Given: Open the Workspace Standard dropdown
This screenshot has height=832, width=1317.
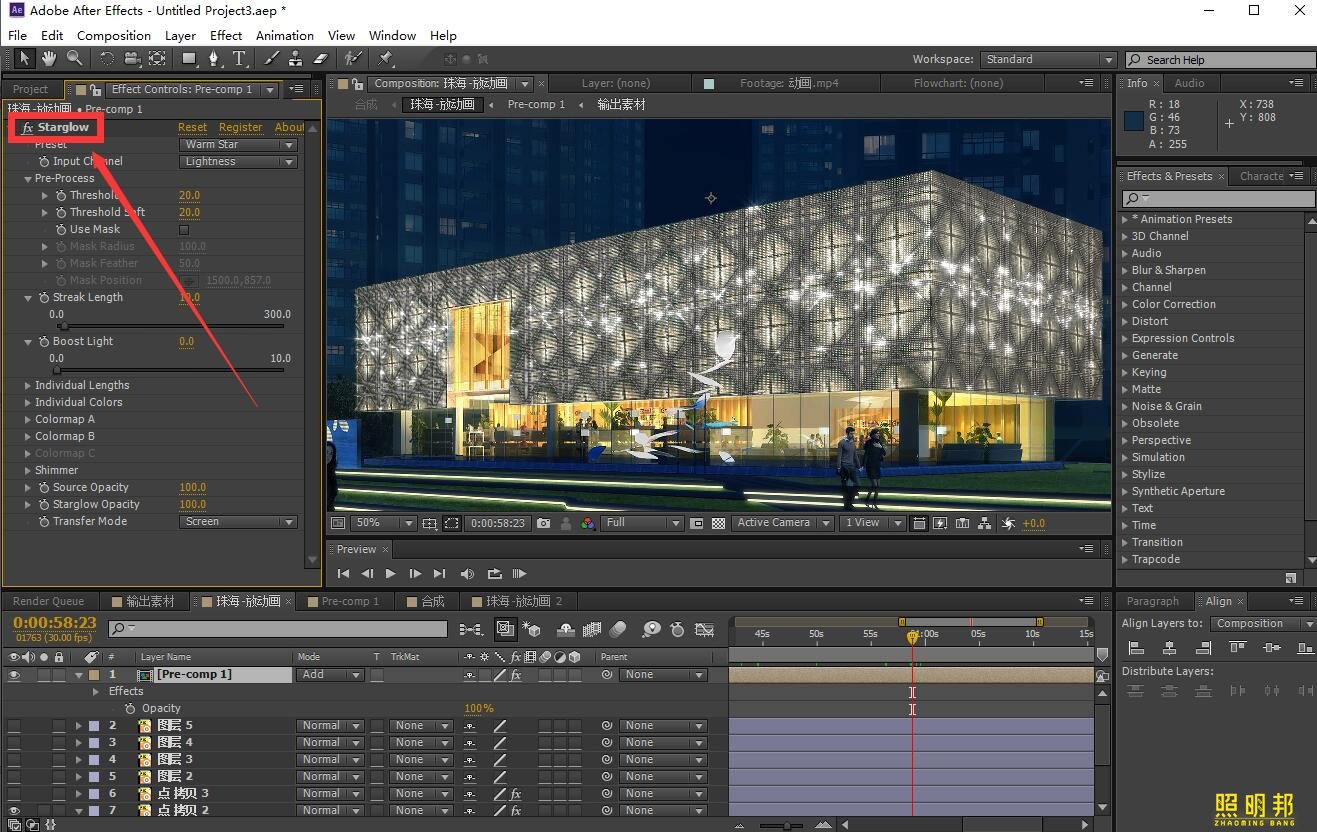Looking at the screenshot, I should click(1047, 60).
